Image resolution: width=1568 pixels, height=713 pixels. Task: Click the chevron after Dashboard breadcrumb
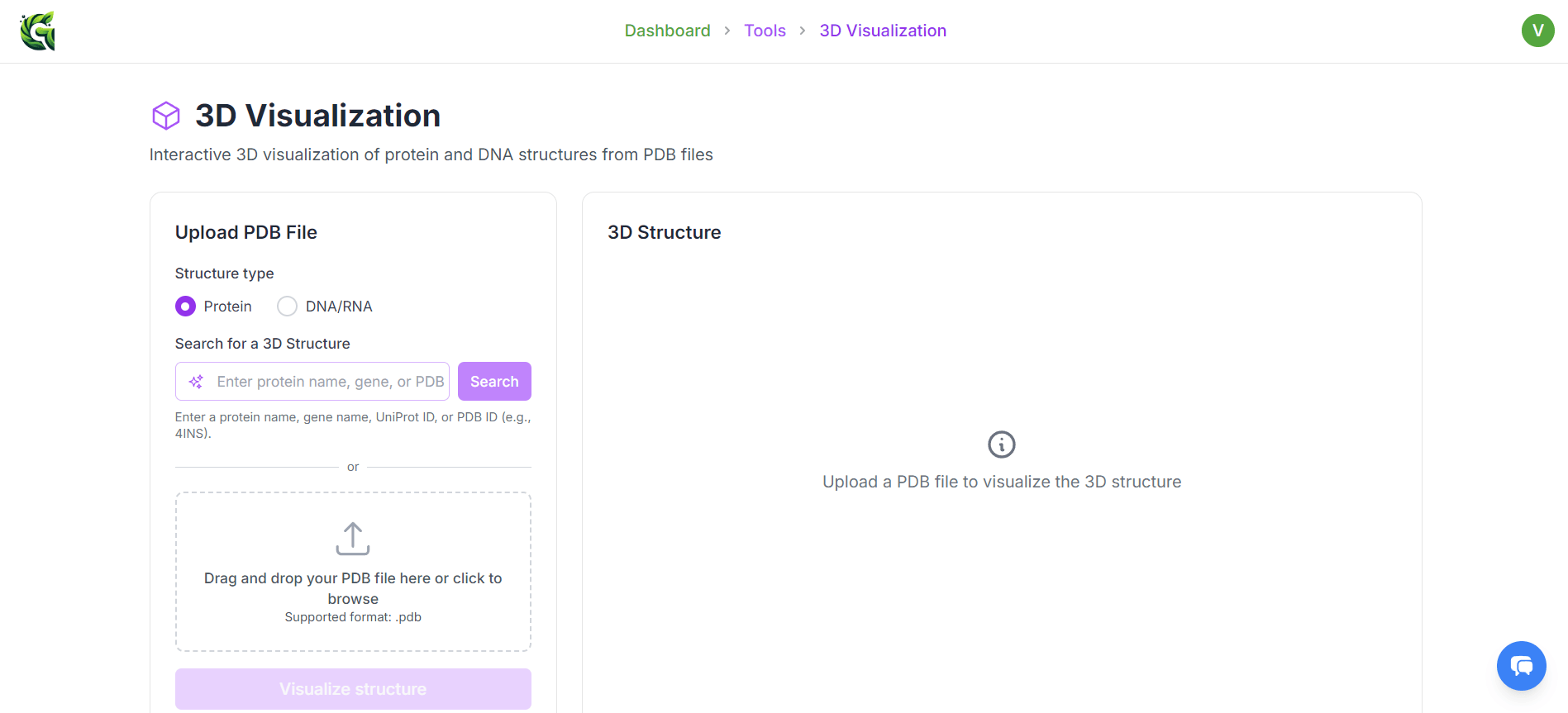(x=727, y=31)
